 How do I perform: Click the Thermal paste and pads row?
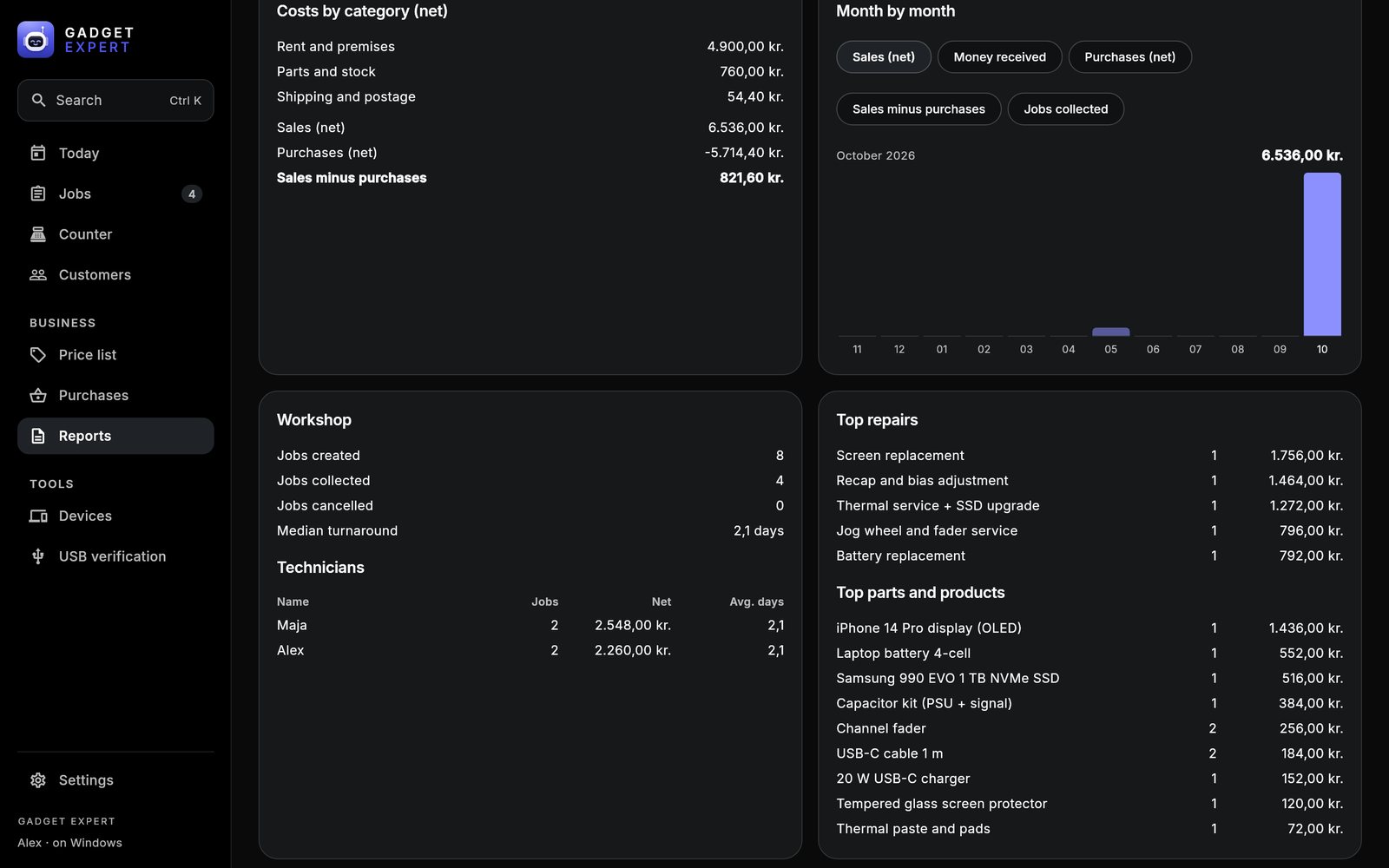point(1089,829)
